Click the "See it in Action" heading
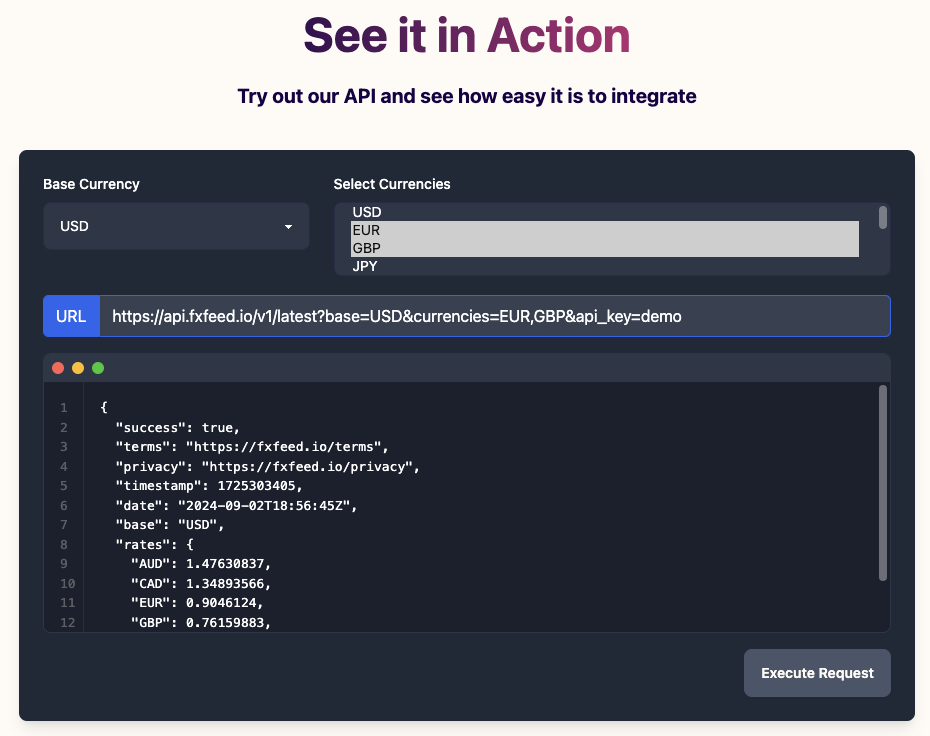Screen dimensions: 930x736 [x=466, y=36]
